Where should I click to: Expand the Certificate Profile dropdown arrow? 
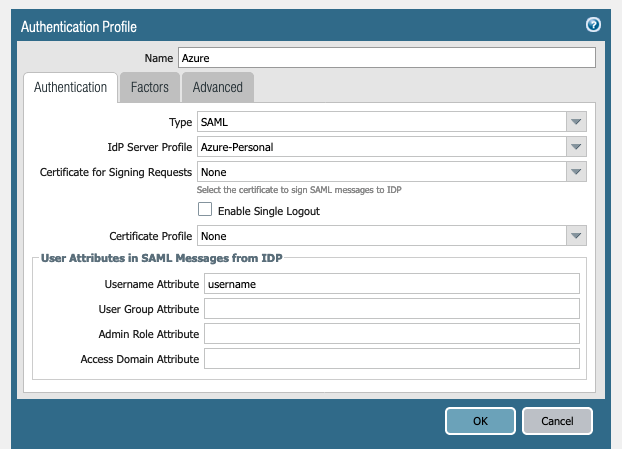tap(576, 236)
